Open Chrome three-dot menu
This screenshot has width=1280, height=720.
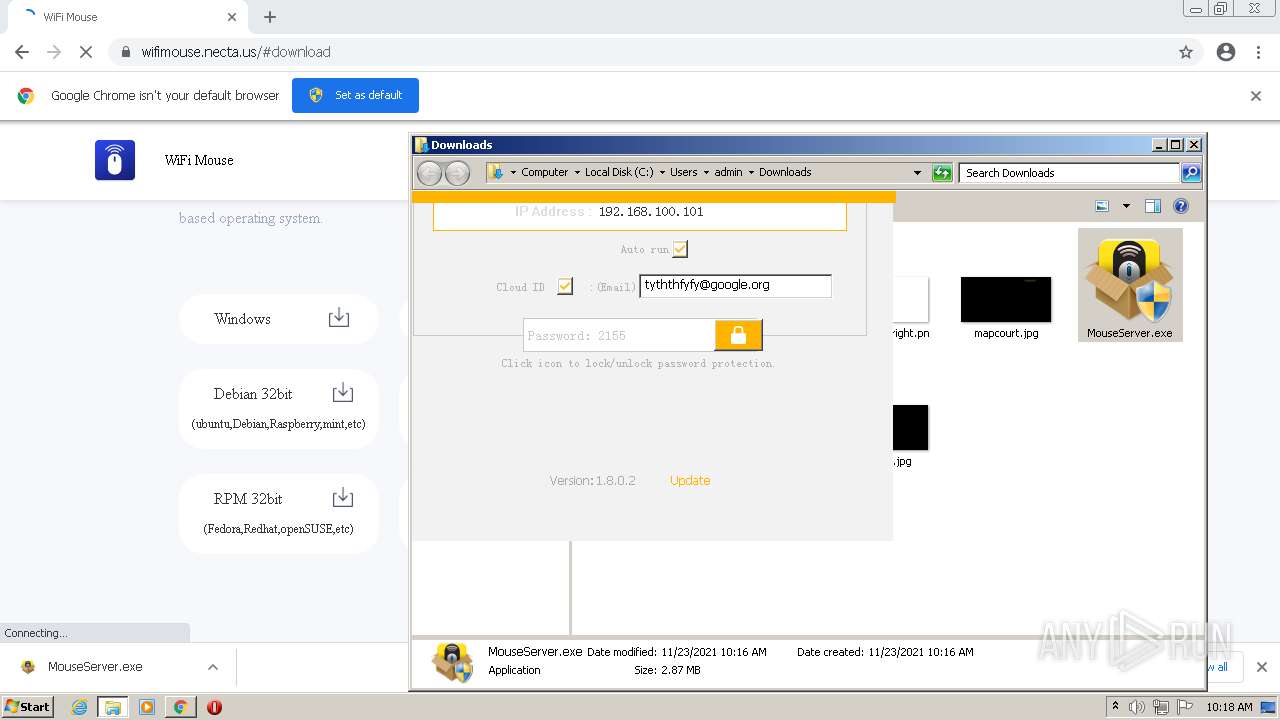[1259, 52]
